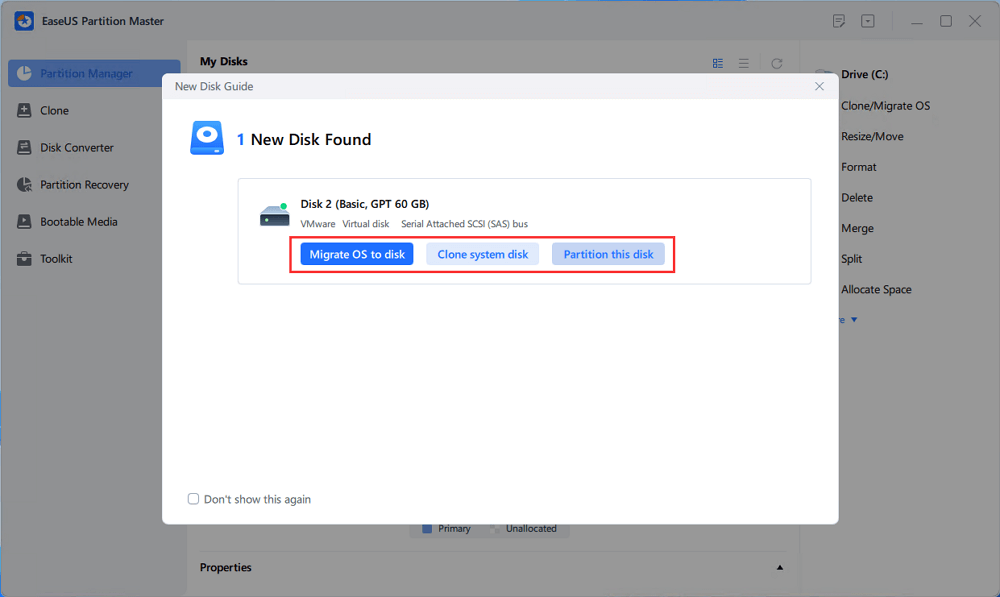Click the Bootable Media sidebar icon
1000x597 pixels.
click(24, 222)
